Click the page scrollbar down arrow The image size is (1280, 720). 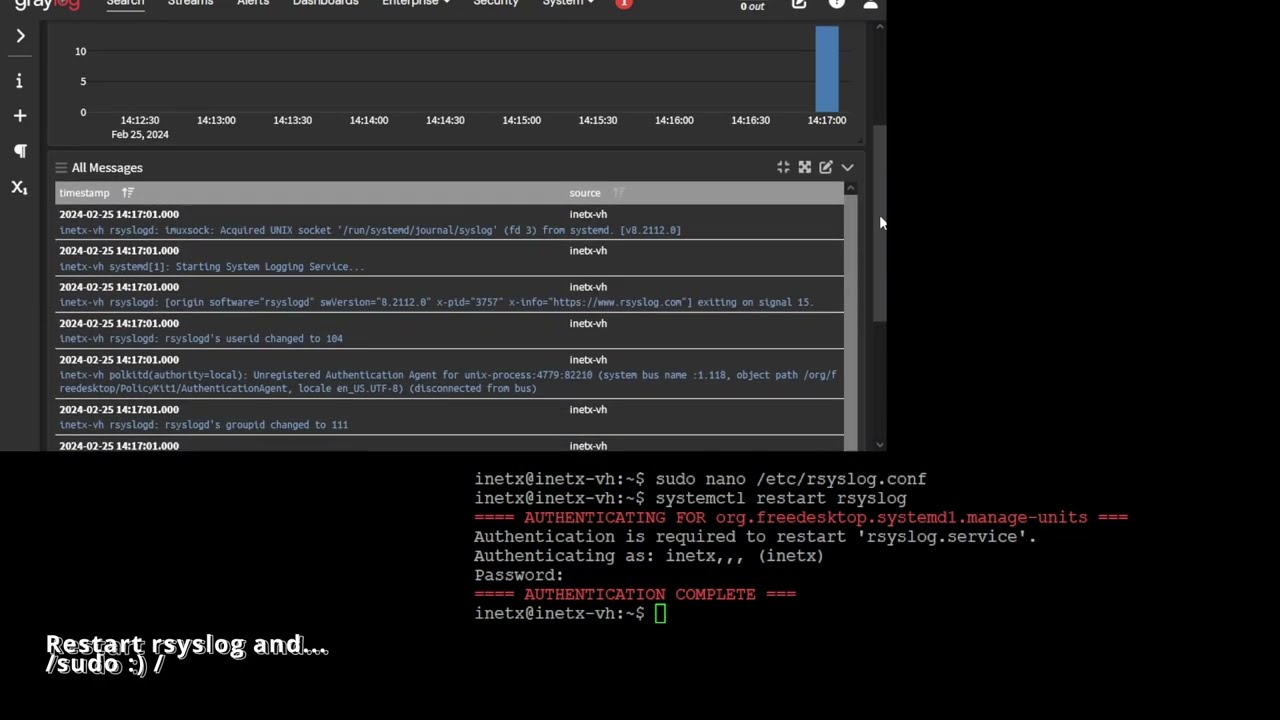coord(880,445)
